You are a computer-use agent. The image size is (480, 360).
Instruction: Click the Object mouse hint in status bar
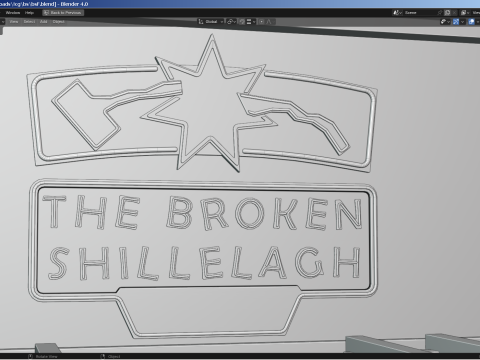tap(111, 357)
